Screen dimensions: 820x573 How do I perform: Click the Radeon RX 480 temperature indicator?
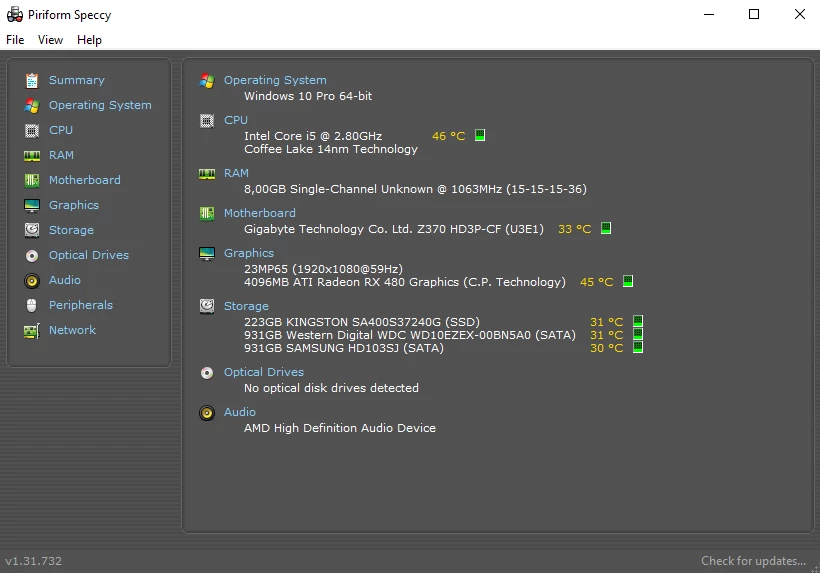coord(628,281)
